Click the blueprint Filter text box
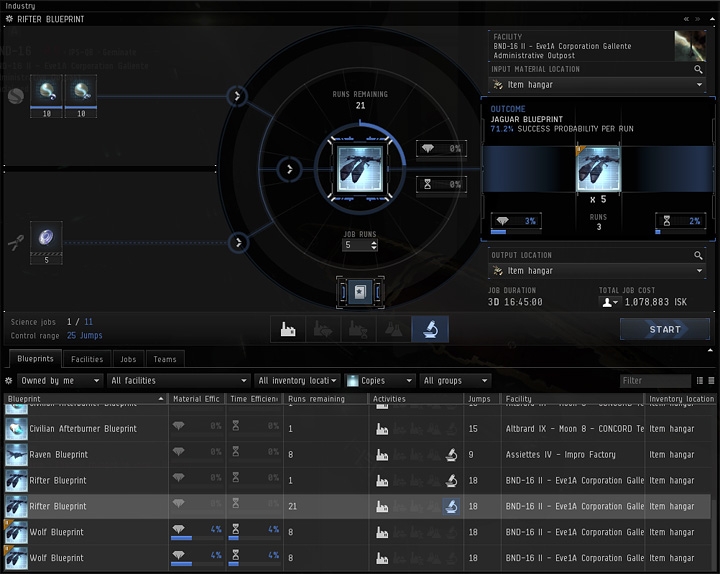The height and width of the screenshot is (574, 720). pyautogui.click(x=655, y=381)
